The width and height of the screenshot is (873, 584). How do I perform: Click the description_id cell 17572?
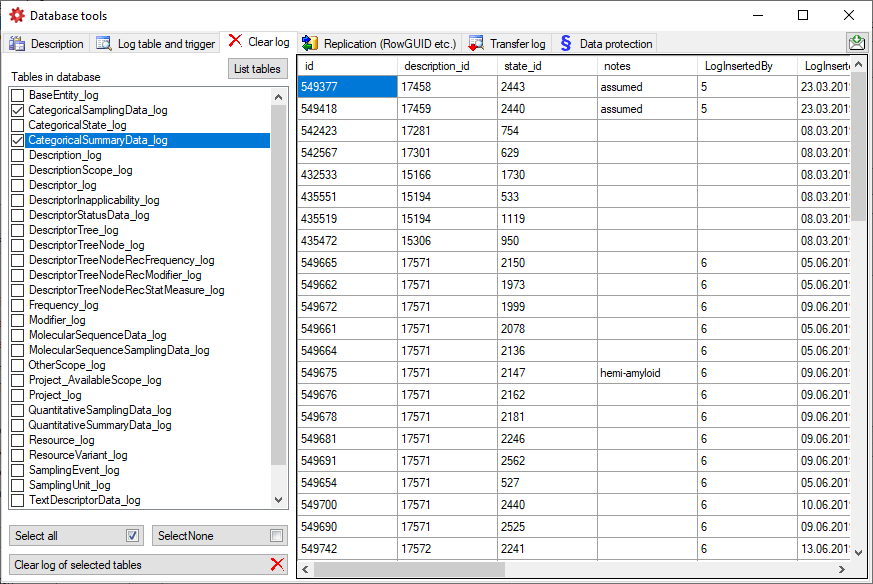(x=447, y=549)
